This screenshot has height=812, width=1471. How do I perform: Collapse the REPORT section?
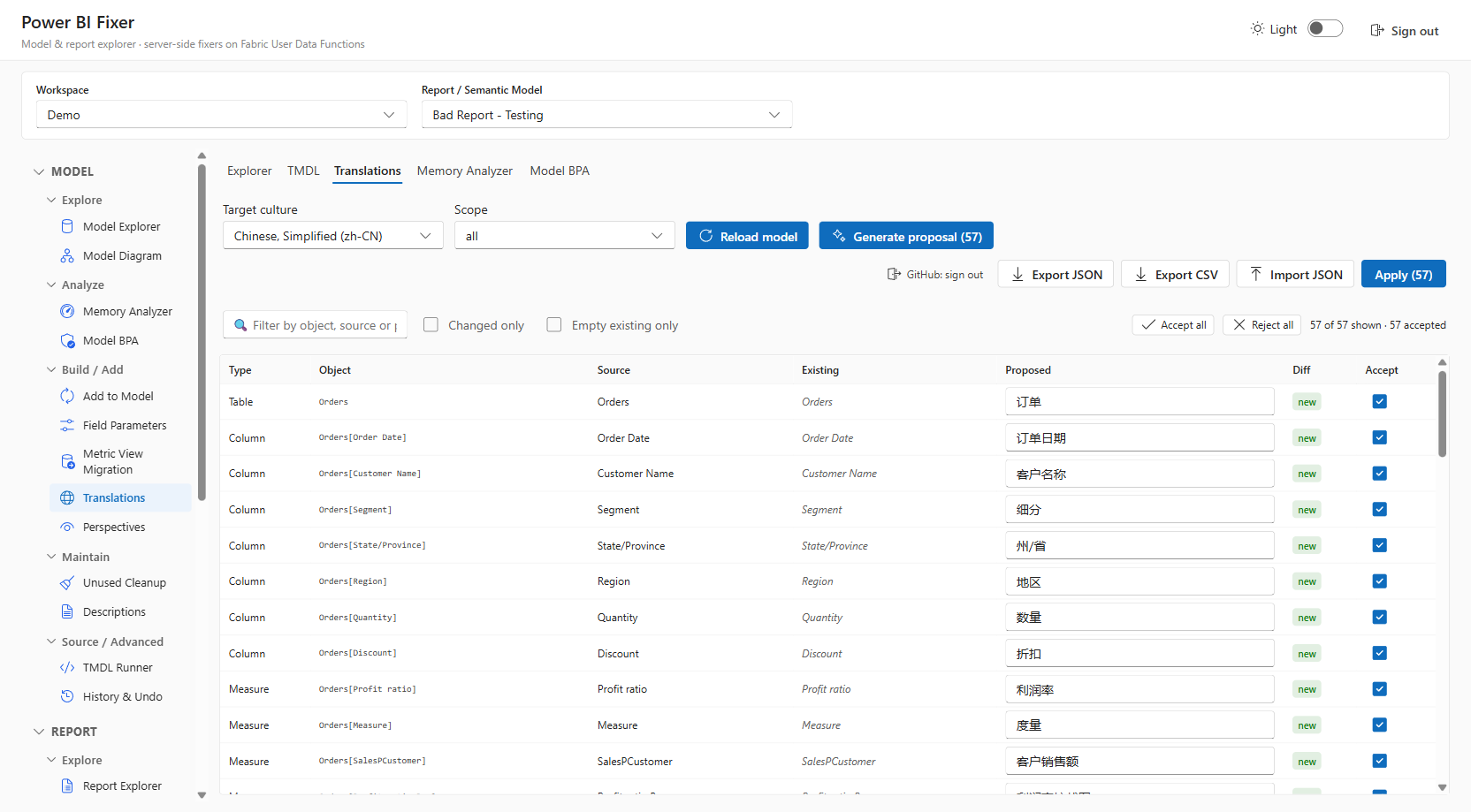pos(39,732)
